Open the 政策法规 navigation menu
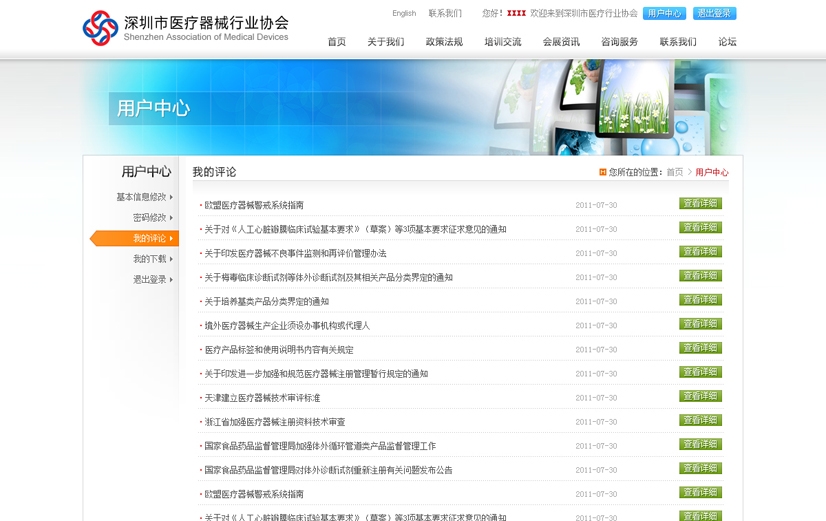This screenshot has width=826, height=521. 444,42
